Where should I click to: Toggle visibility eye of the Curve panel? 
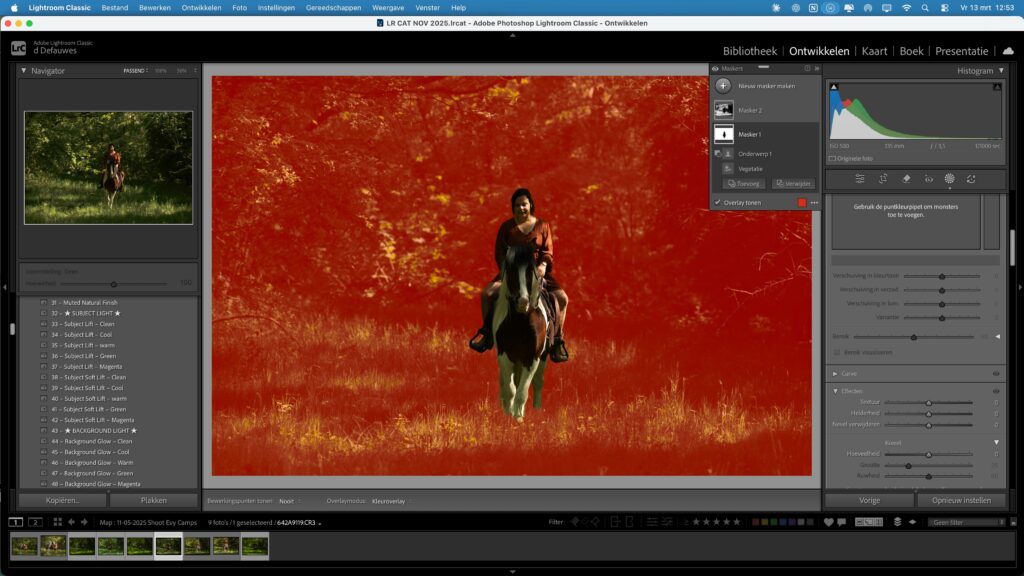click(x=996, y=373)
